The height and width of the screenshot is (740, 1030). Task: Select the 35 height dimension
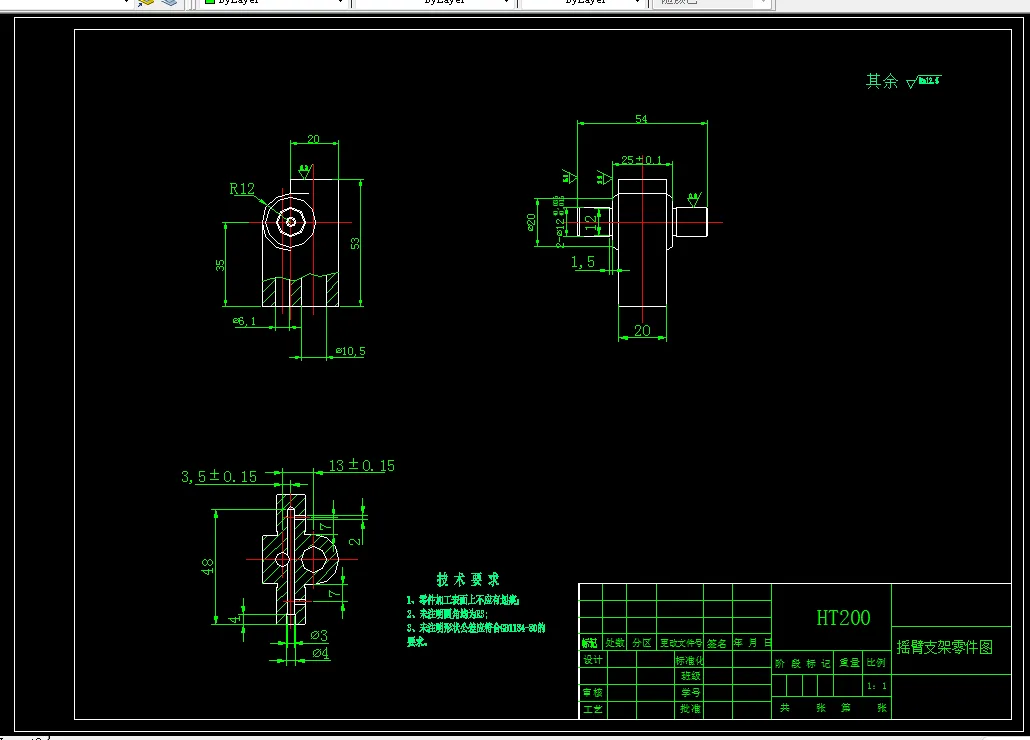219,265
